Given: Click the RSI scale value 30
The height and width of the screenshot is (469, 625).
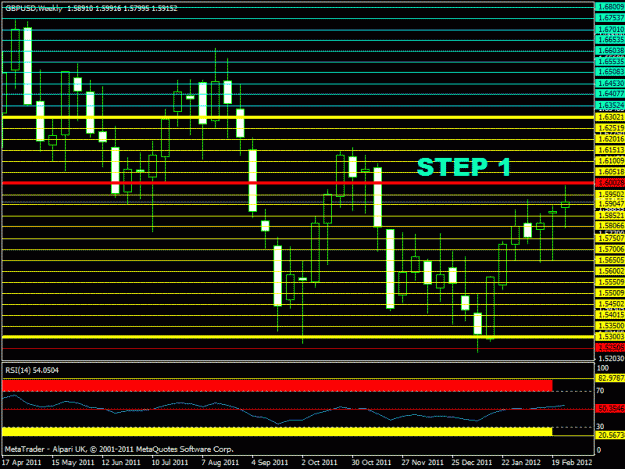Looking at the screenshot, I should tap(600, 427).
